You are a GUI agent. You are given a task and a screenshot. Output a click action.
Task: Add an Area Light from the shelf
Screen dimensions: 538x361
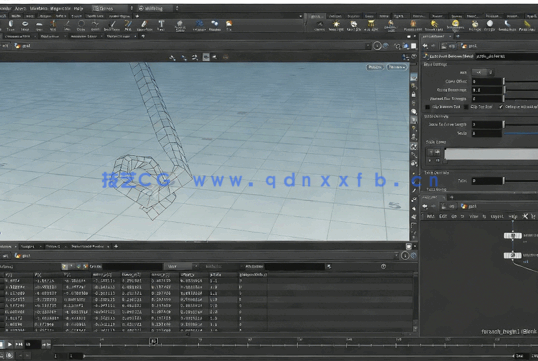pos(371,25)
